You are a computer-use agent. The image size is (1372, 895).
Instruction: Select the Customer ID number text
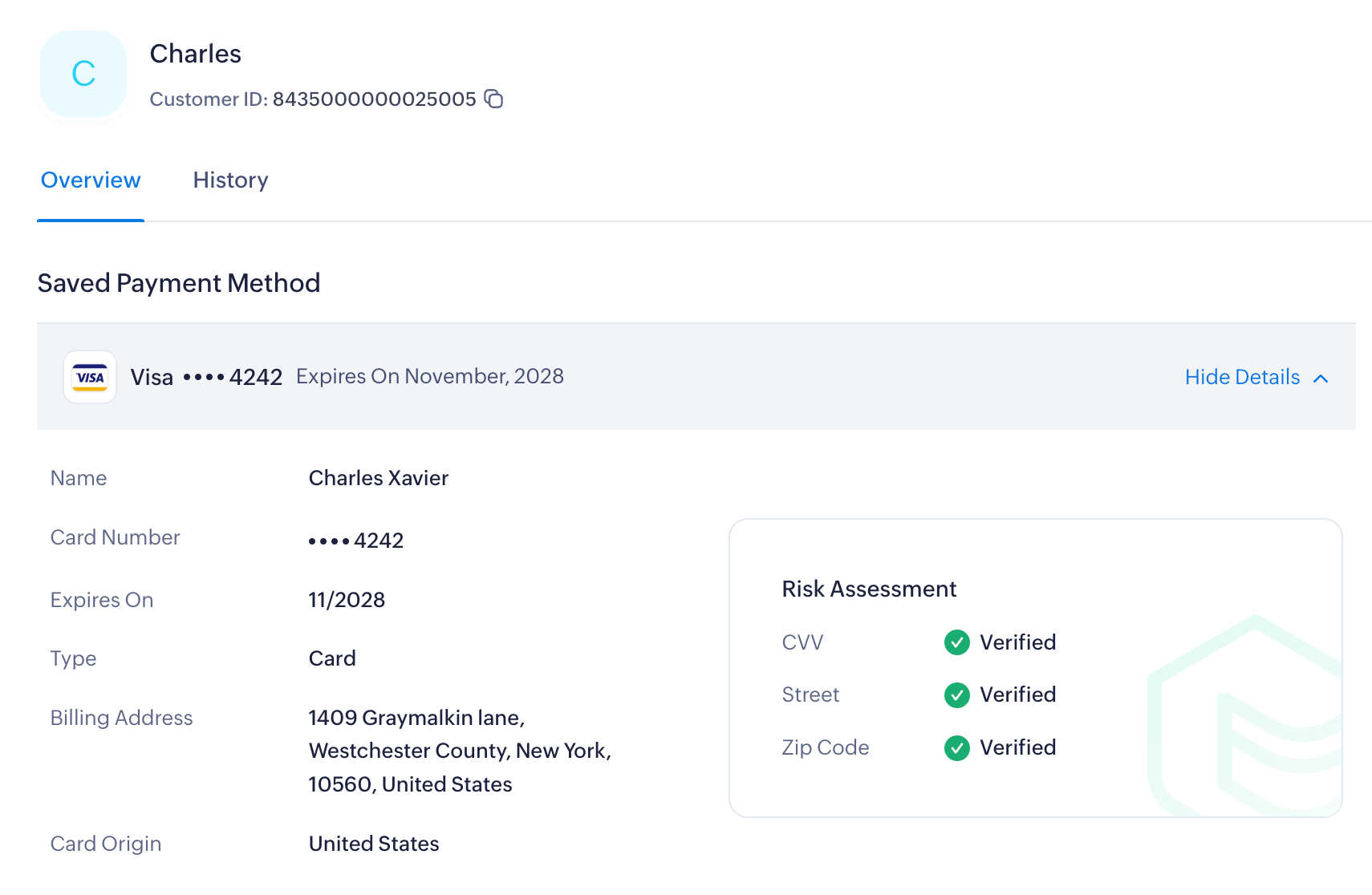pos(374,99)
